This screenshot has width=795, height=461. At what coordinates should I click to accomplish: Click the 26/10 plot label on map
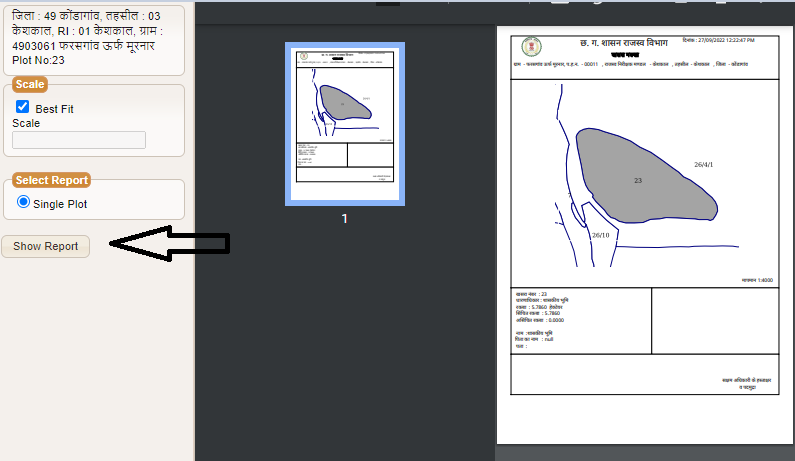tap(600, 235)
